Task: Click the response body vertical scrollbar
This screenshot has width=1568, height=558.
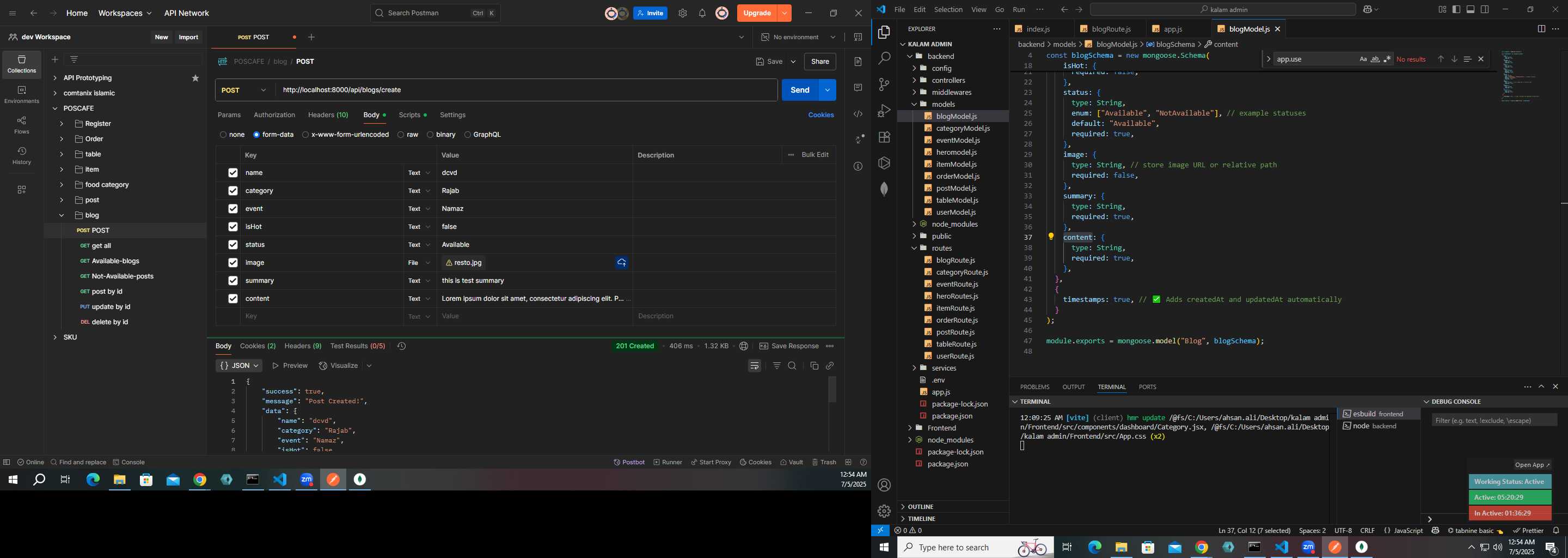Action: click(x=832, y=390)
